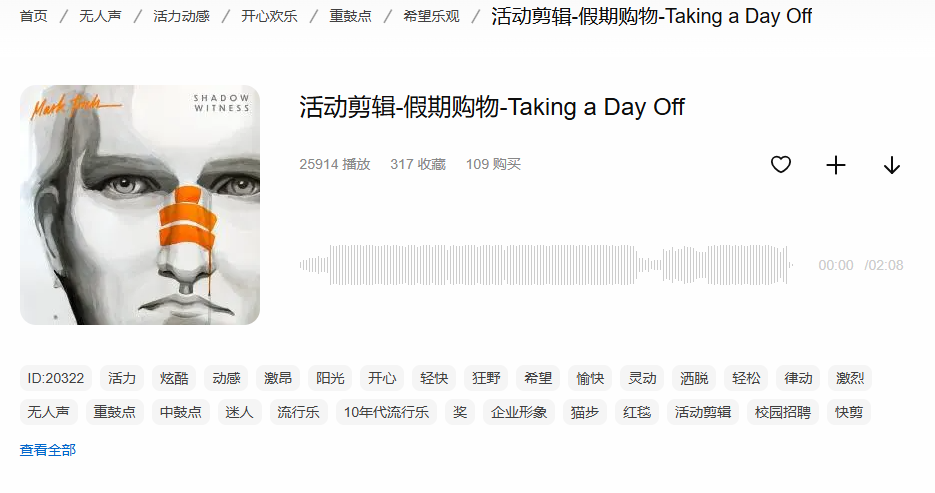The image size is (935, 493).
Task: Seek within the audio waveform
Action: pos(546,265)
